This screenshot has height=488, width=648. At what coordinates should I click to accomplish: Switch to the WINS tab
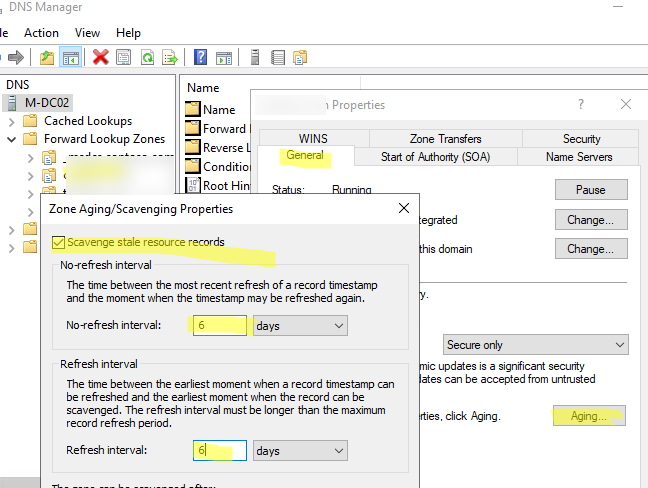(314, 138)
